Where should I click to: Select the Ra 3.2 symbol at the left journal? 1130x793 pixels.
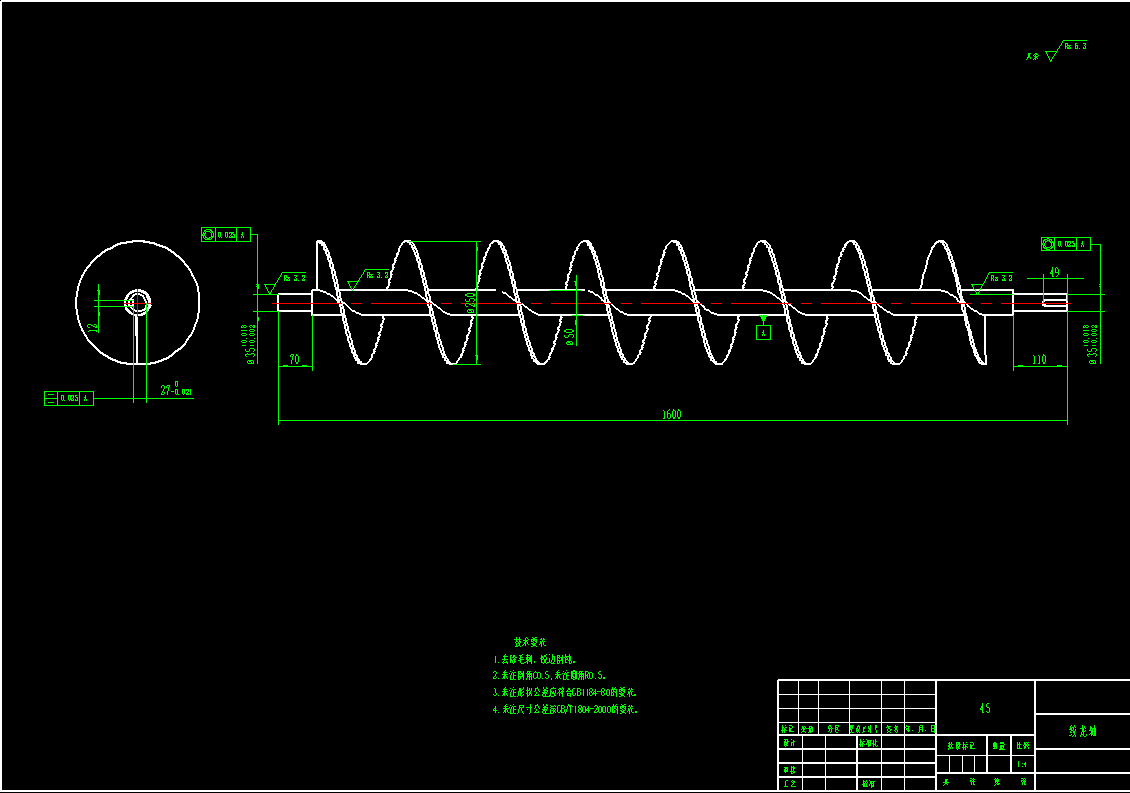(285, 283)
